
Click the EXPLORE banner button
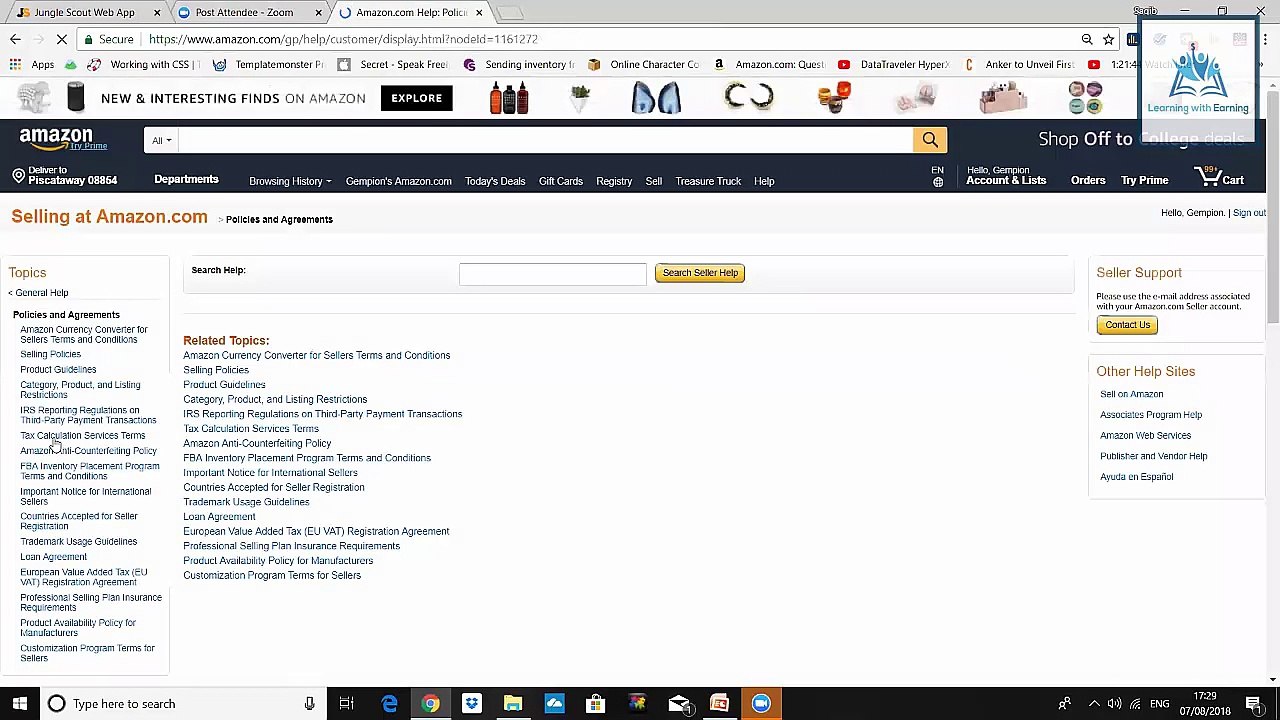click(417, 98)
